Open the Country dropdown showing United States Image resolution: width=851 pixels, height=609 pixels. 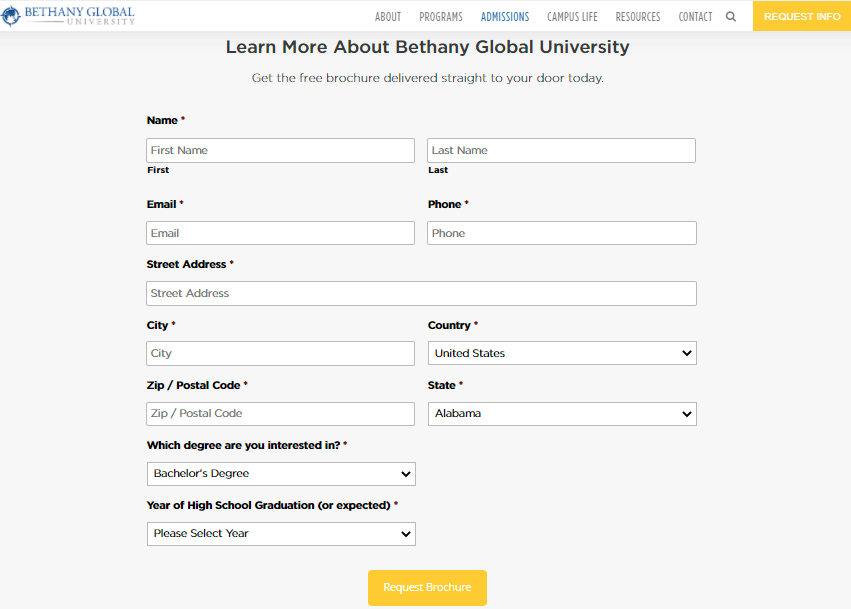[562, 353]
